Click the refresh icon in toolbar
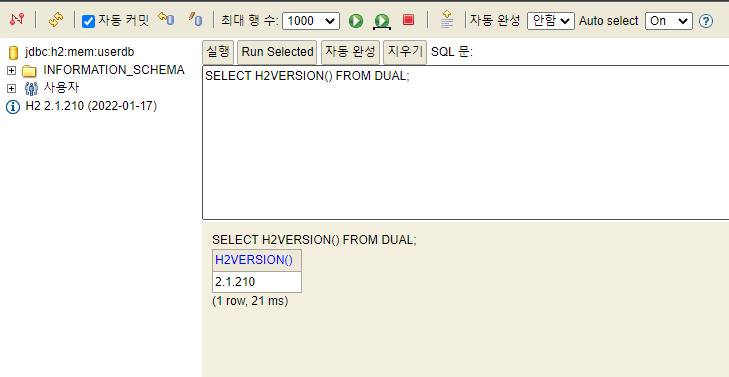This screenshot has height=377, width=729. [x=55, y=20]
